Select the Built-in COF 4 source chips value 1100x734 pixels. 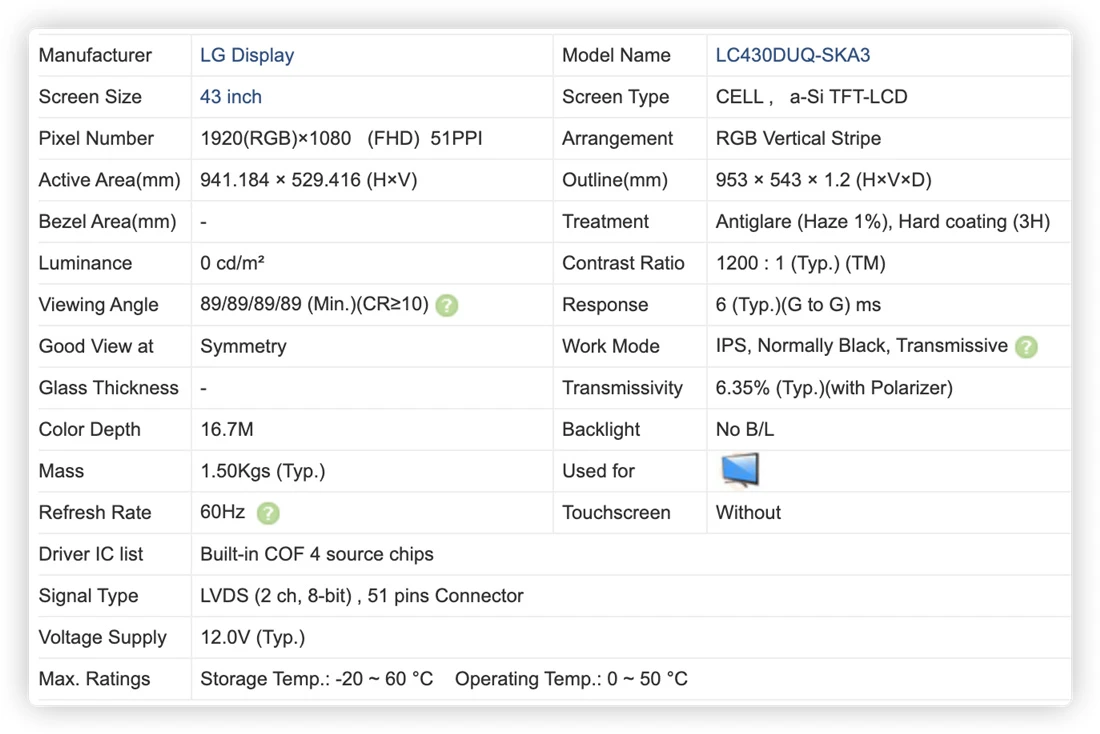coord(317,554)
